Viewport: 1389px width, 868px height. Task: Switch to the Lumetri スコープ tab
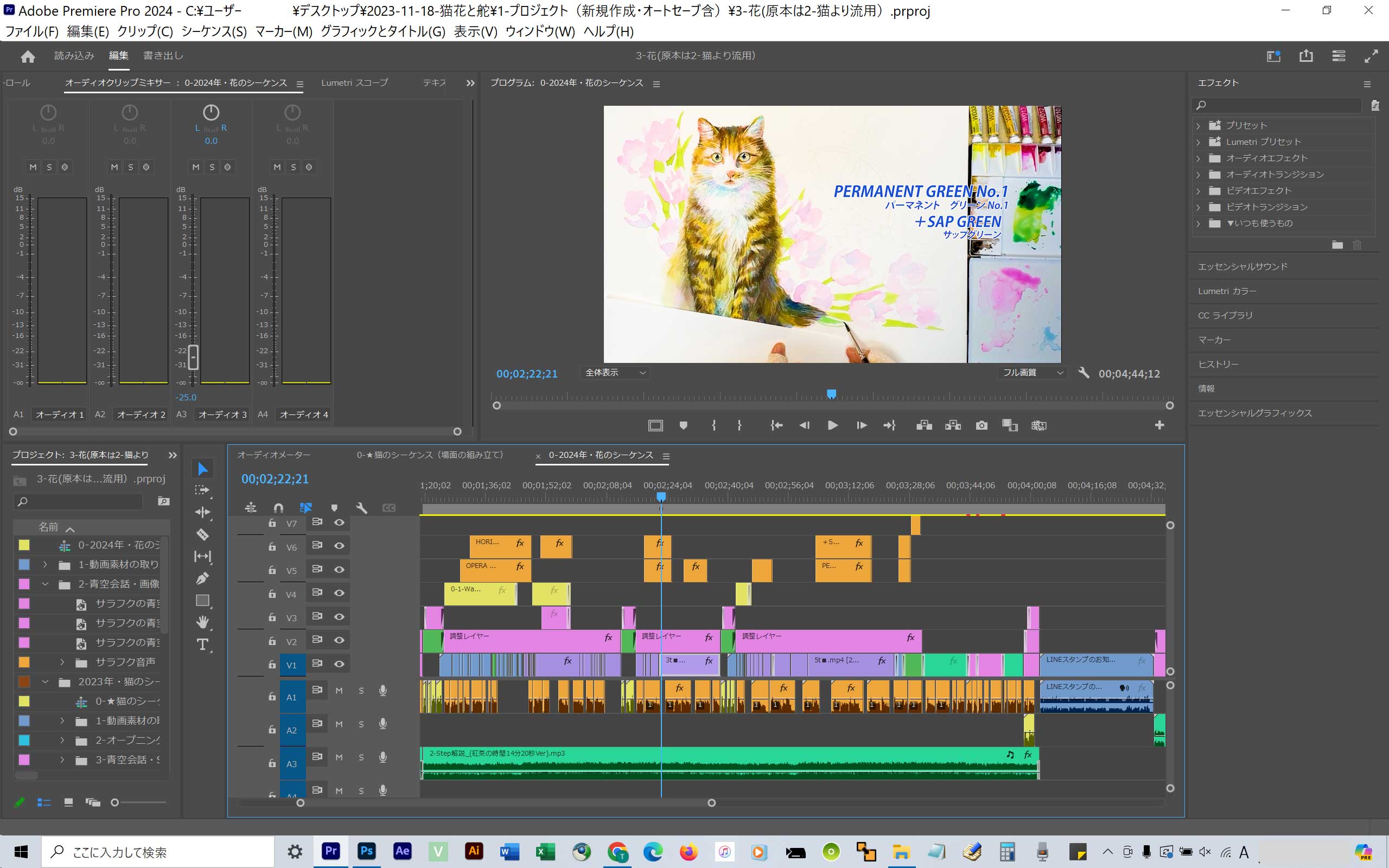[x=355, y=82]
